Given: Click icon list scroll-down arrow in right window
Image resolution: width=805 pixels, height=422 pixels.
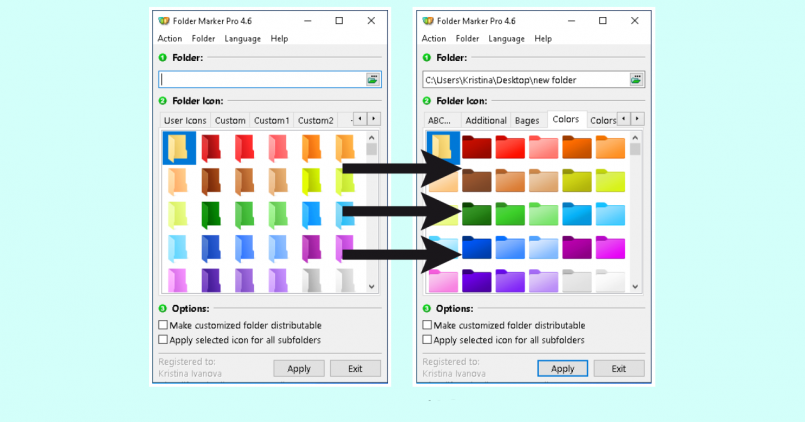Looking at the screenshot, I should [636, 287].
